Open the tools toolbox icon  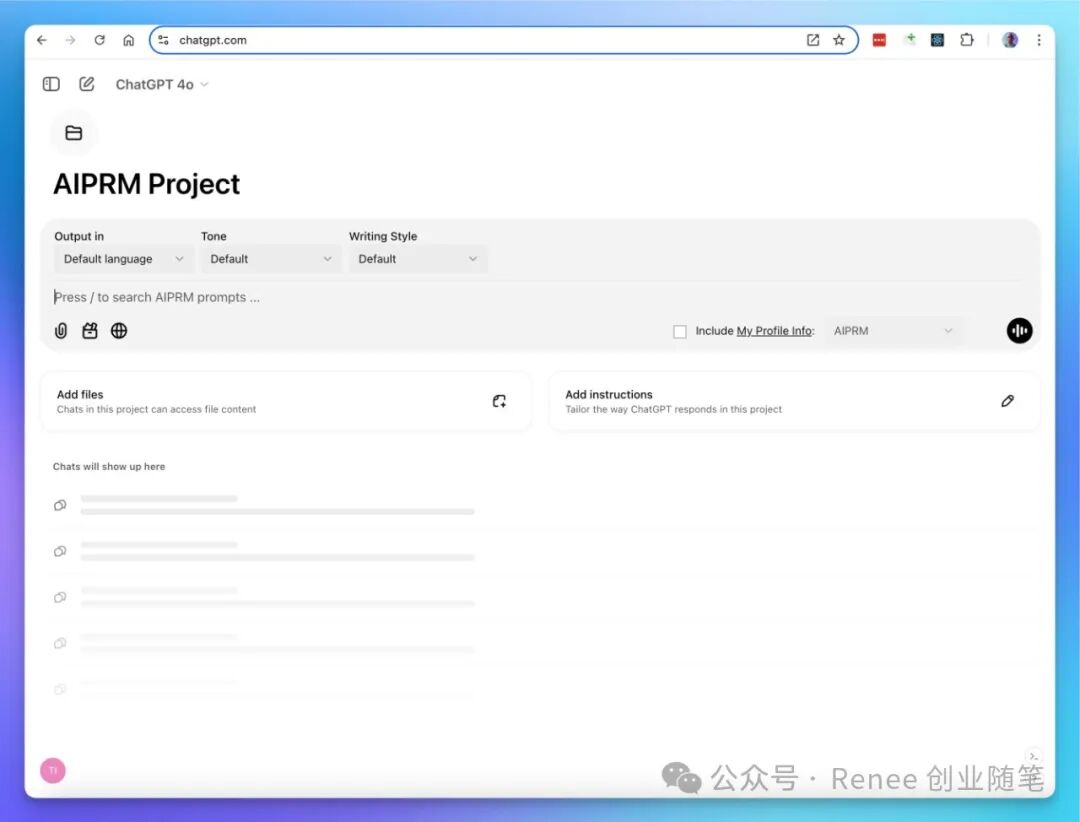click(x=90, y=331)
